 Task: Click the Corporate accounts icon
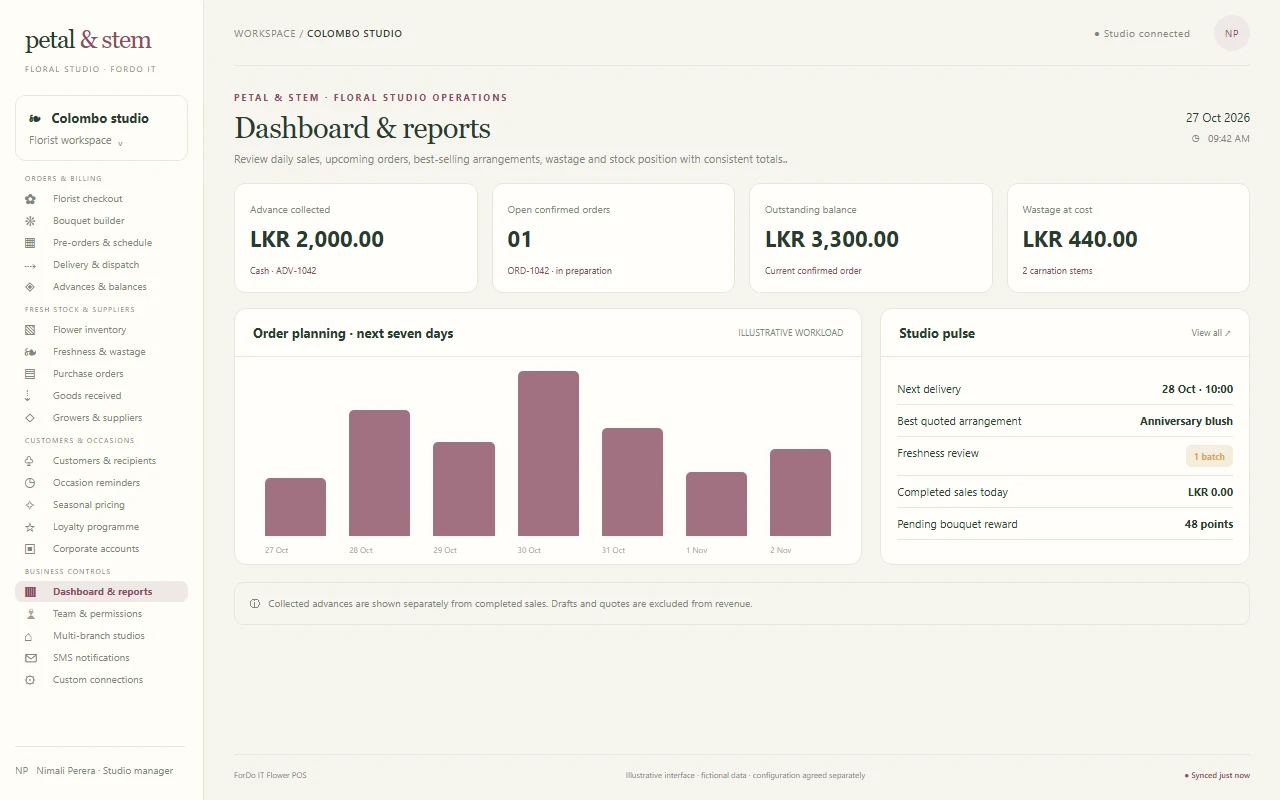30,549
